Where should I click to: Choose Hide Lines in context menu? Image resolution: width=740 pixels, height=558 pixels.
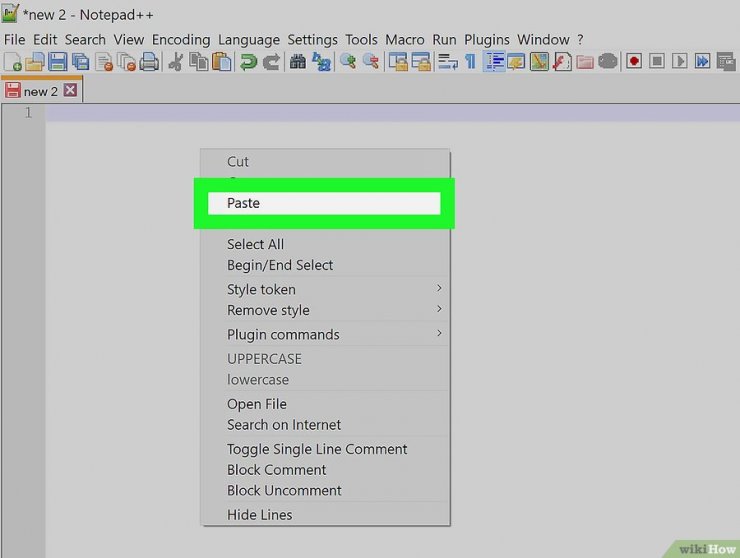click(326, 514)
